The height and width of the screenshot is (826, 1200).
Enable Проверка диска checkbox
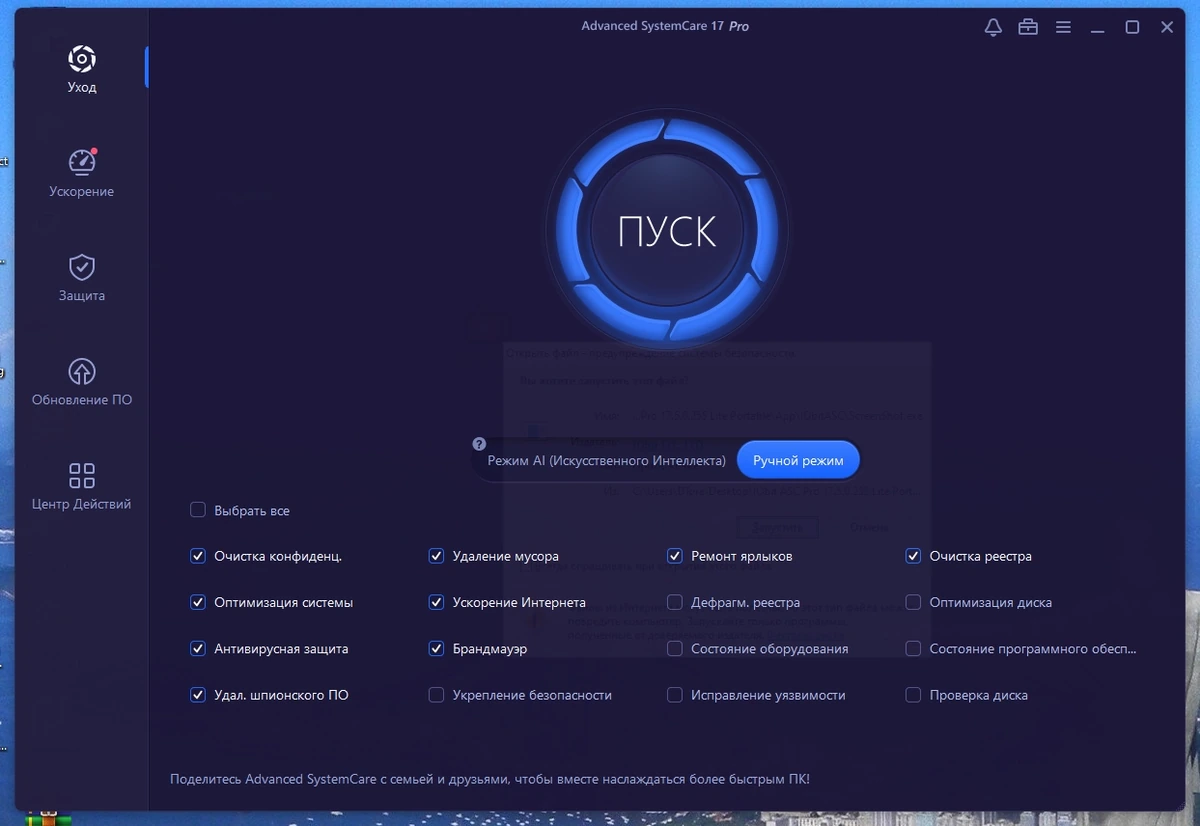tap(913, 694)
